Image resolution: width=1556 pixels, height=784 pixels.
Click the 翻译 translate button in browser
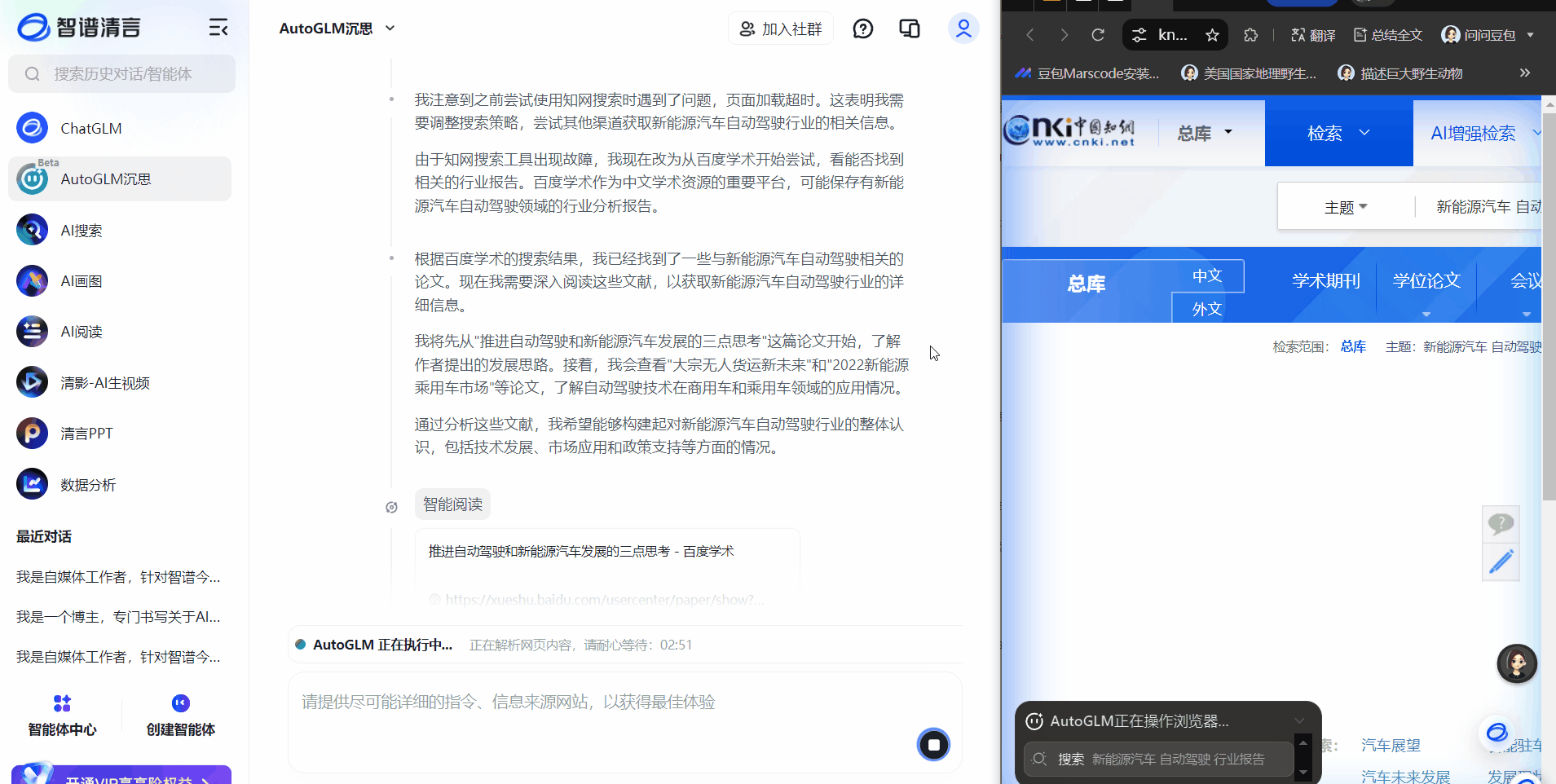[1313, 35]
